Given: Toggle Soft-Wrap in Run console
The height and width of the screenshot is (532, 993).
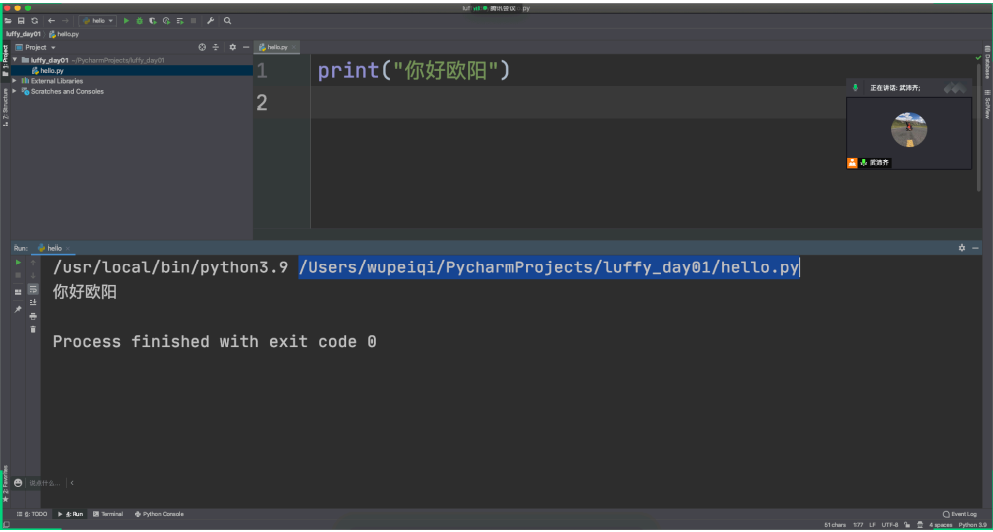Looking at the screenshot, I should pos(33,289).
